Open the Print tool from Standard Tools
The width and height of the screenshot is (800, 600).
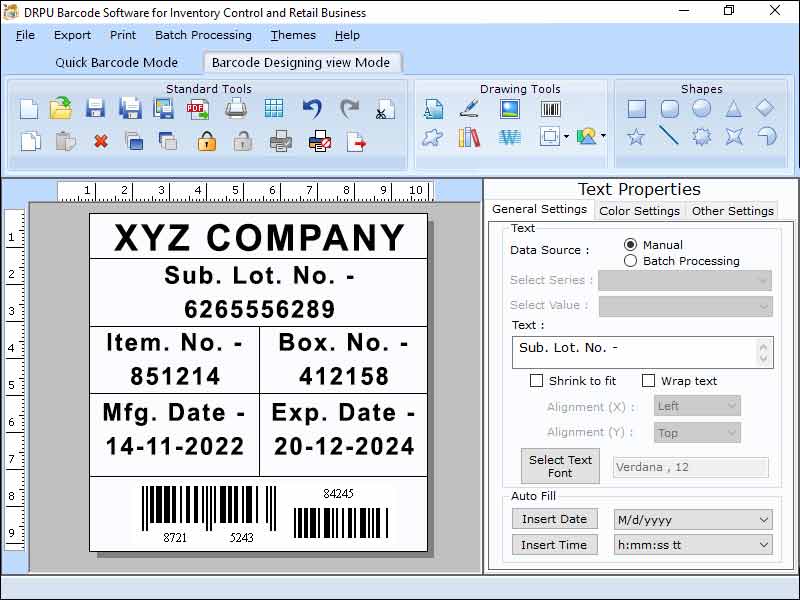[236, 105]
